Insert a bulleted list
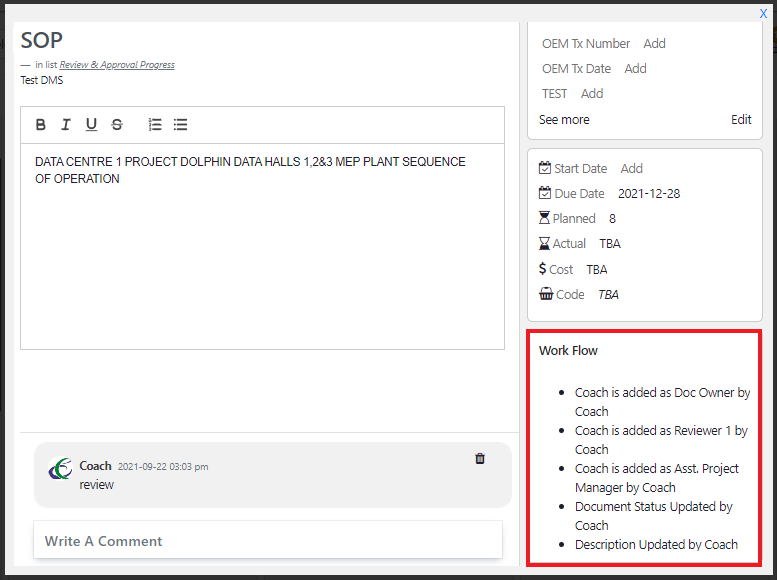This screenshot has height=580, width=777. tap(180, 124)
